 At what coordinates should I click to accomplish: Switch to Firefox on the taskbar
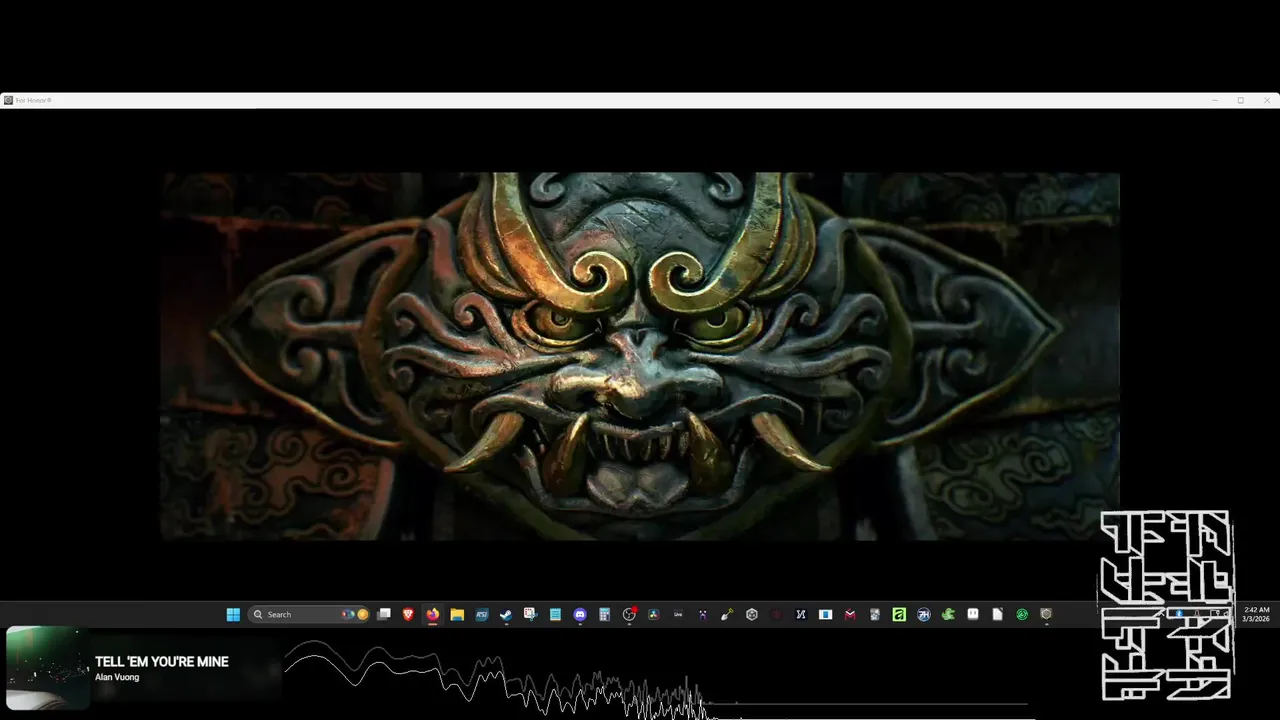coord(433,614)
